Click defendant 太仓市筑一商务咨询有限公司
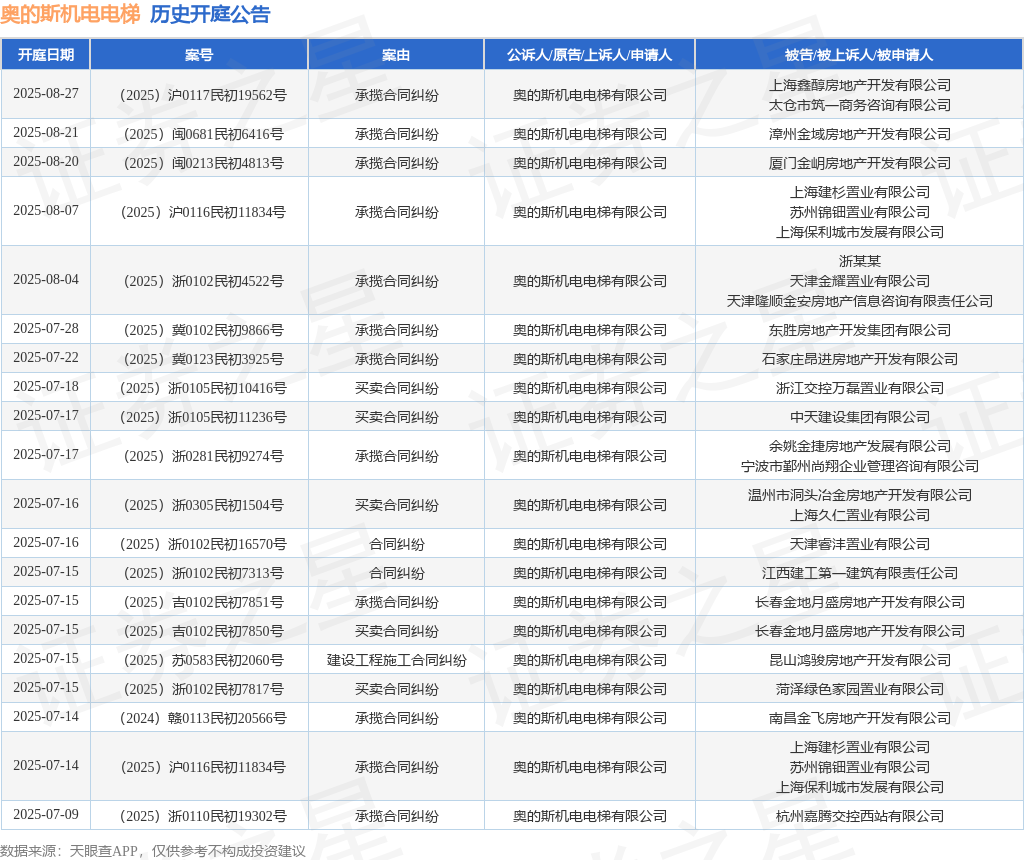This screenshot has width=1024, height=860. click(x=859, y=105)
